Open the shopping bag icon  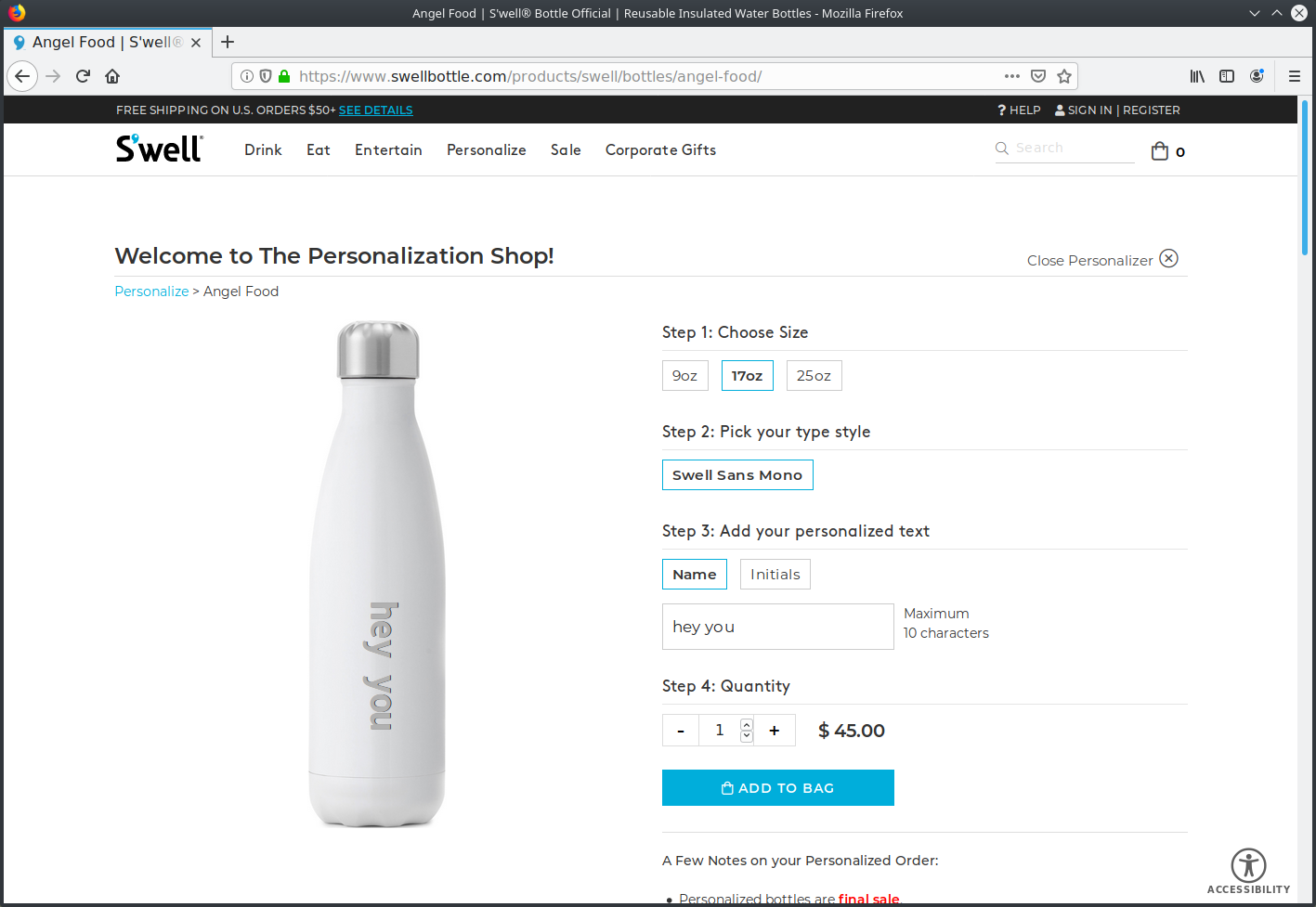pyautogui.click(x=1160, y=151)
